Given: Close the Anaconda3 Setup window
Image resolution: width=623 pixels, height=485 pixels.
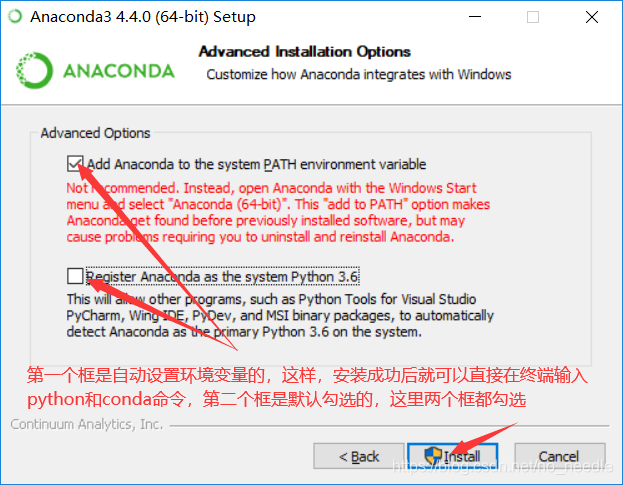Looking at the screenshot, I should point(592,17).
